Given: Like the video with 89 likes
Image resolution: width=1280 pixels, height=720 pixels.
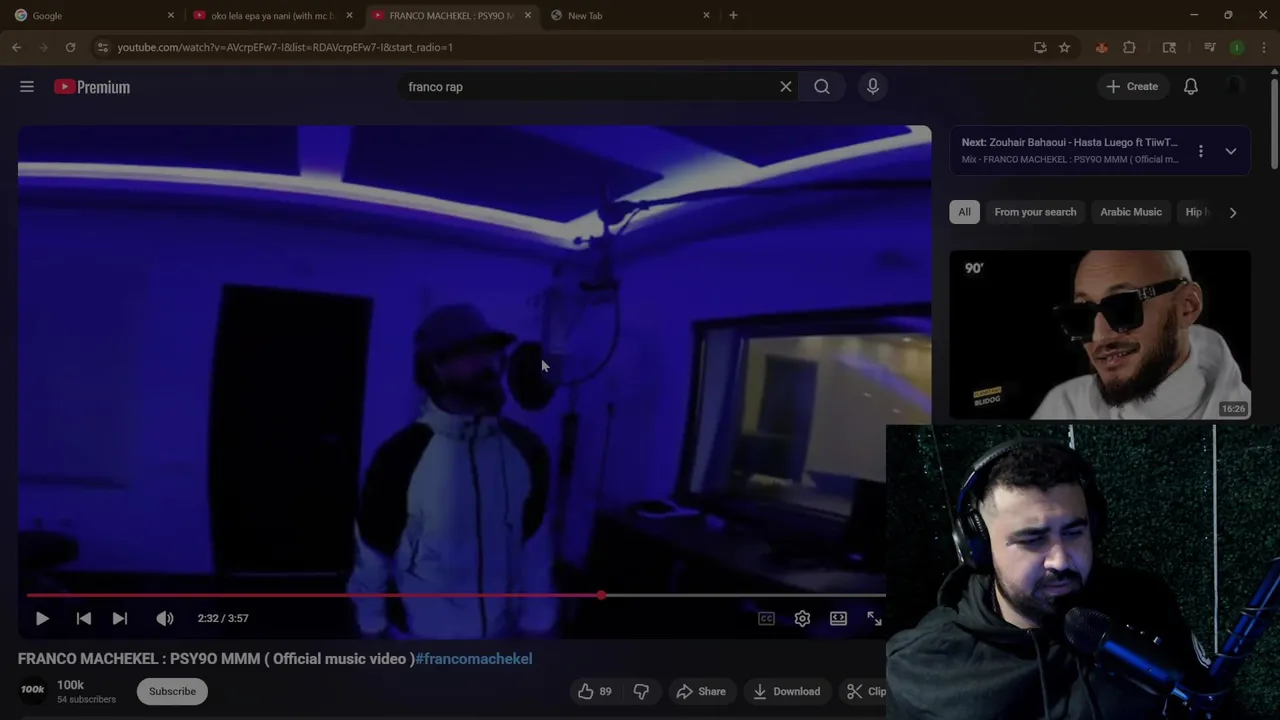Looking at the screenshot, I should click(x=594, y=691).
